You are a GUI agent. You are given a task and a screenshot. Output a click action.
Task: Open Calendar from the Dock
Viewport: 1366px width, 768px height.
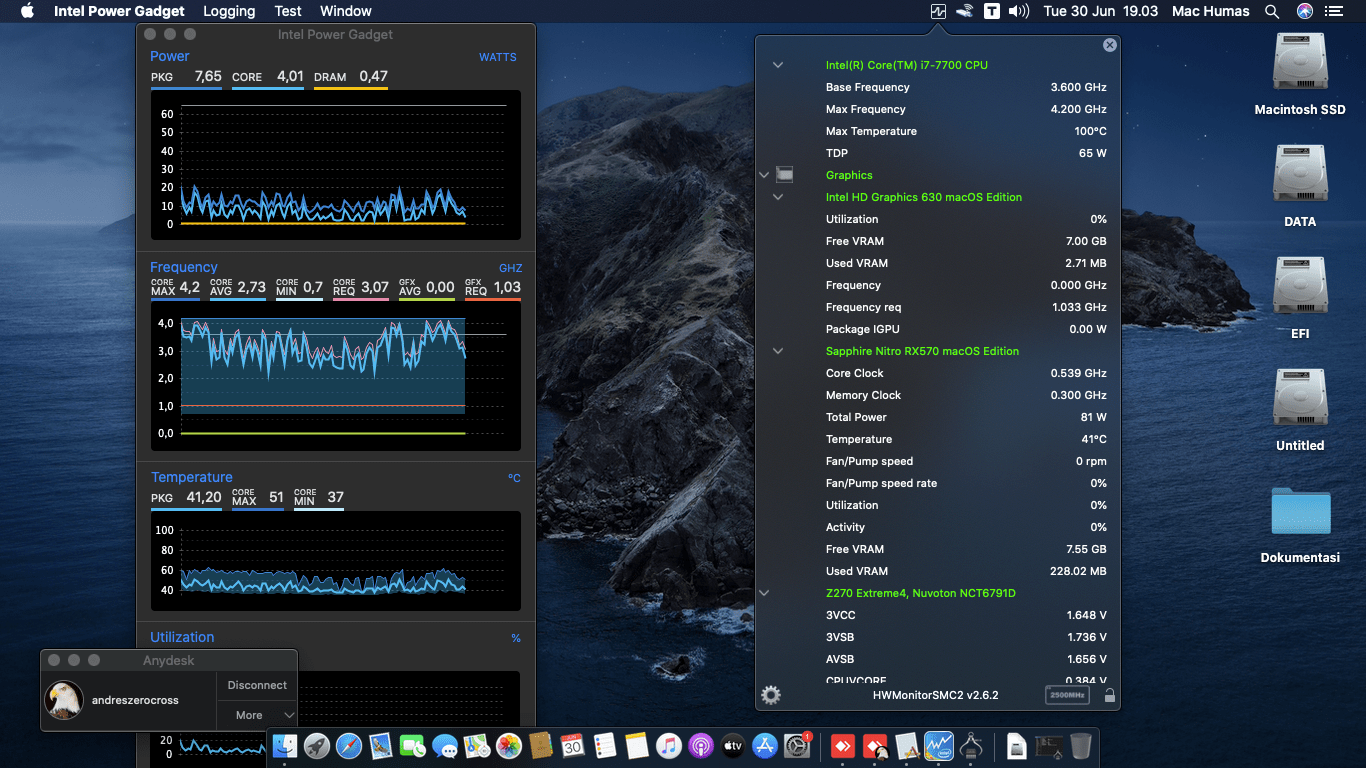point(573,745)
